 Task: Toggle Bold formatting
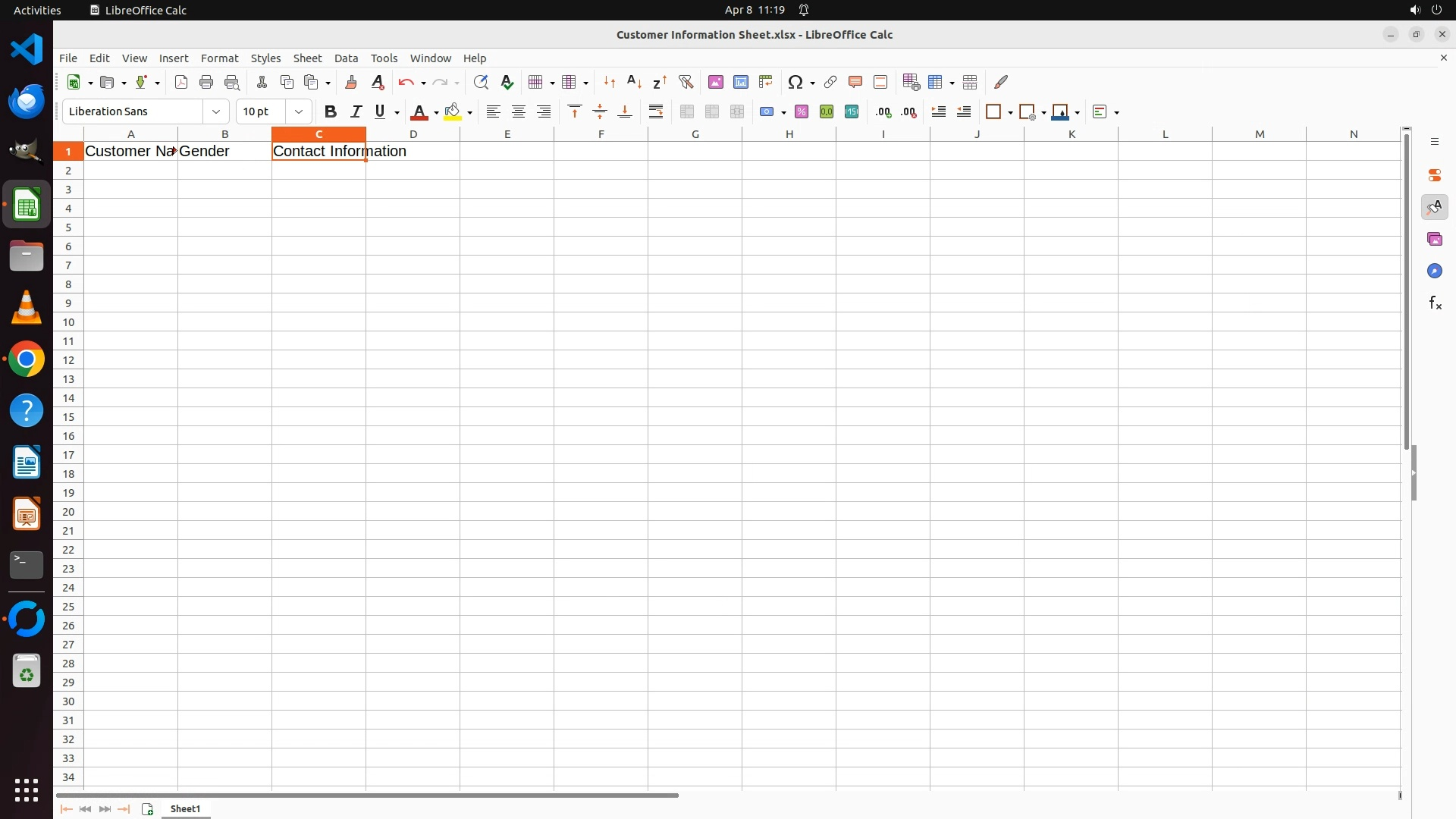point(330,112)
